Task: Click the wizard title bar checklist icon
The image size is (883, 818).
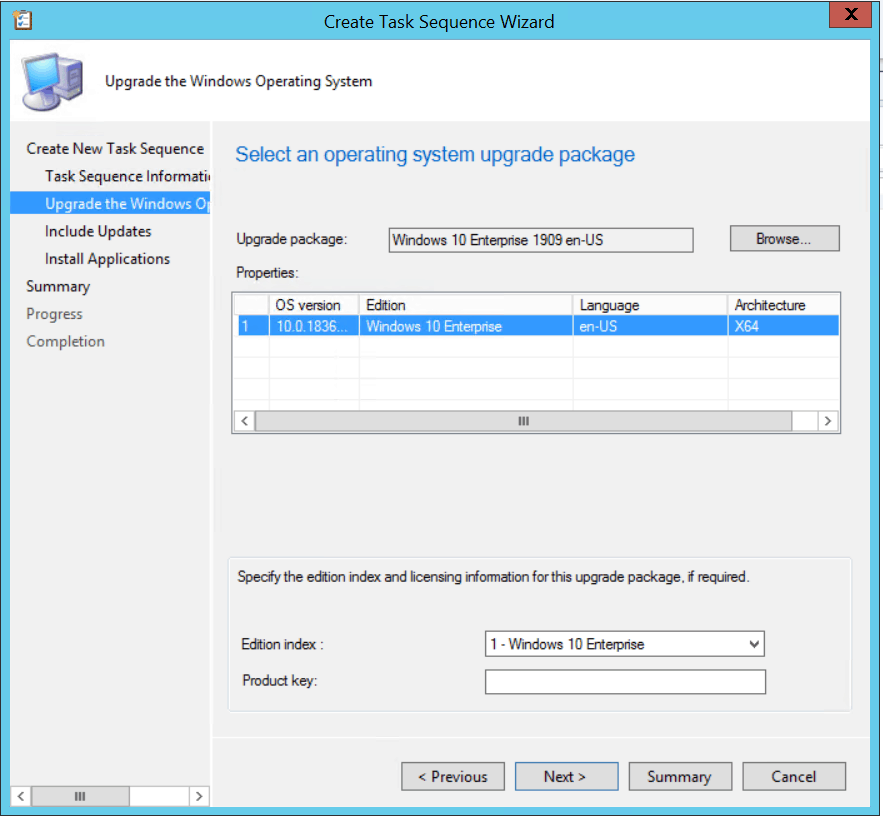Action: click(23, 21)
